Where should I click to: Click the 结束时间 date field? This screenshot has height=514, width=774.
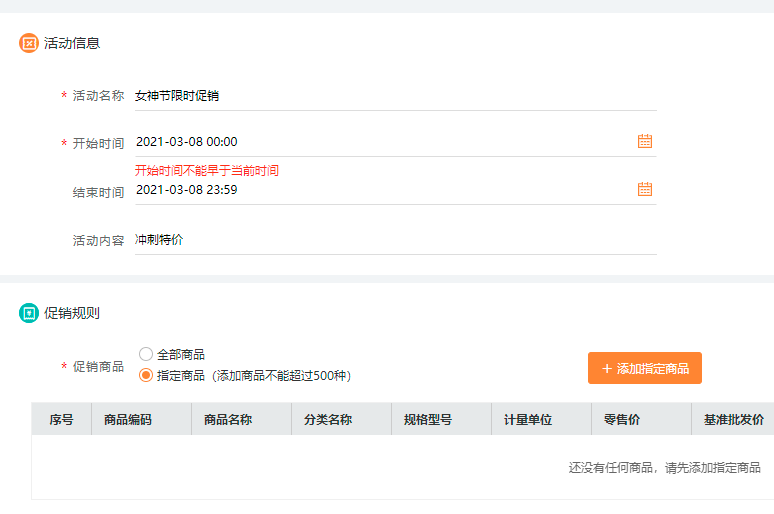(x=380, y=190)
